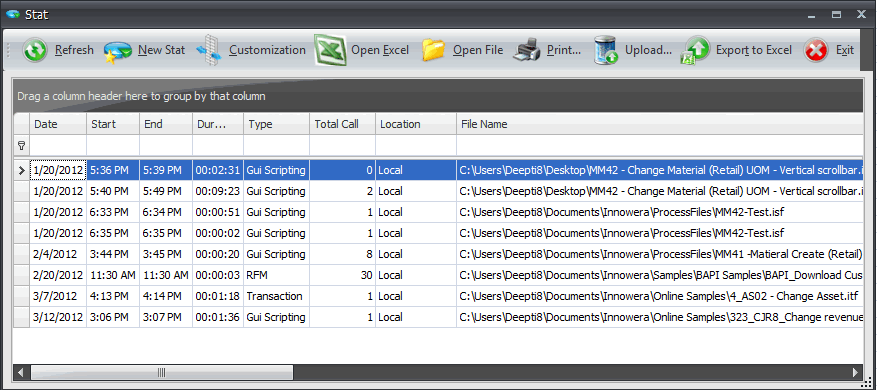
Task: Click the Date filter cell
Action: coord(58,145)
